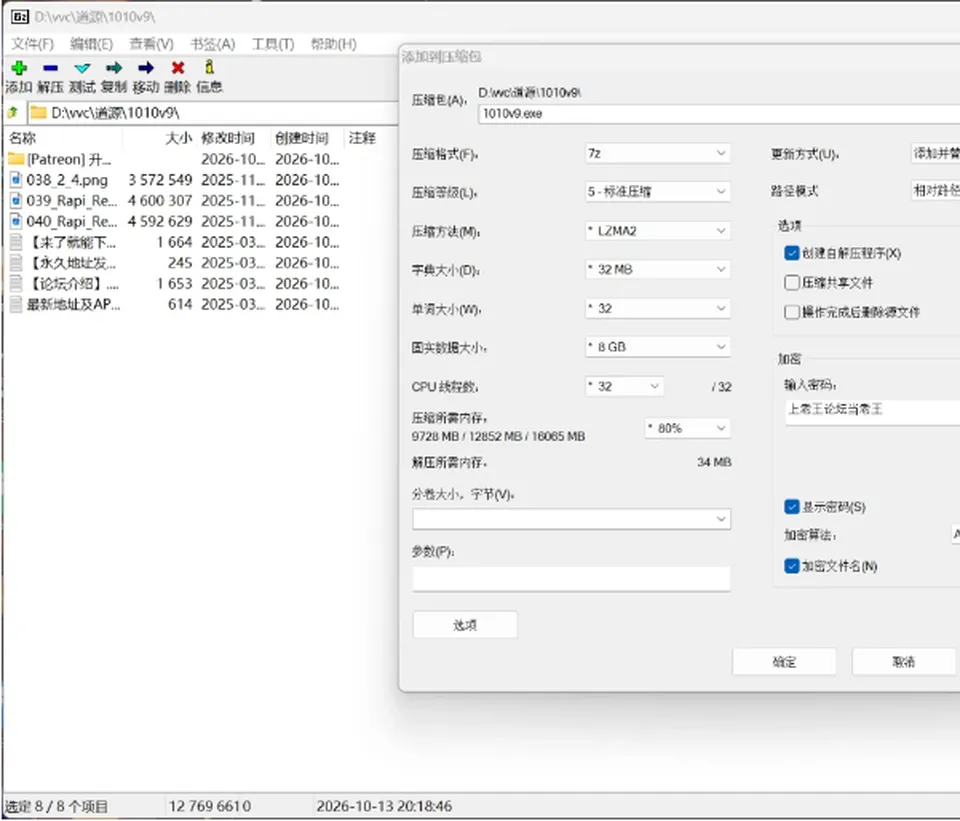Click the red X Delete (删除) icon
This screenshot has width=960, height=821.
(178, 67)
